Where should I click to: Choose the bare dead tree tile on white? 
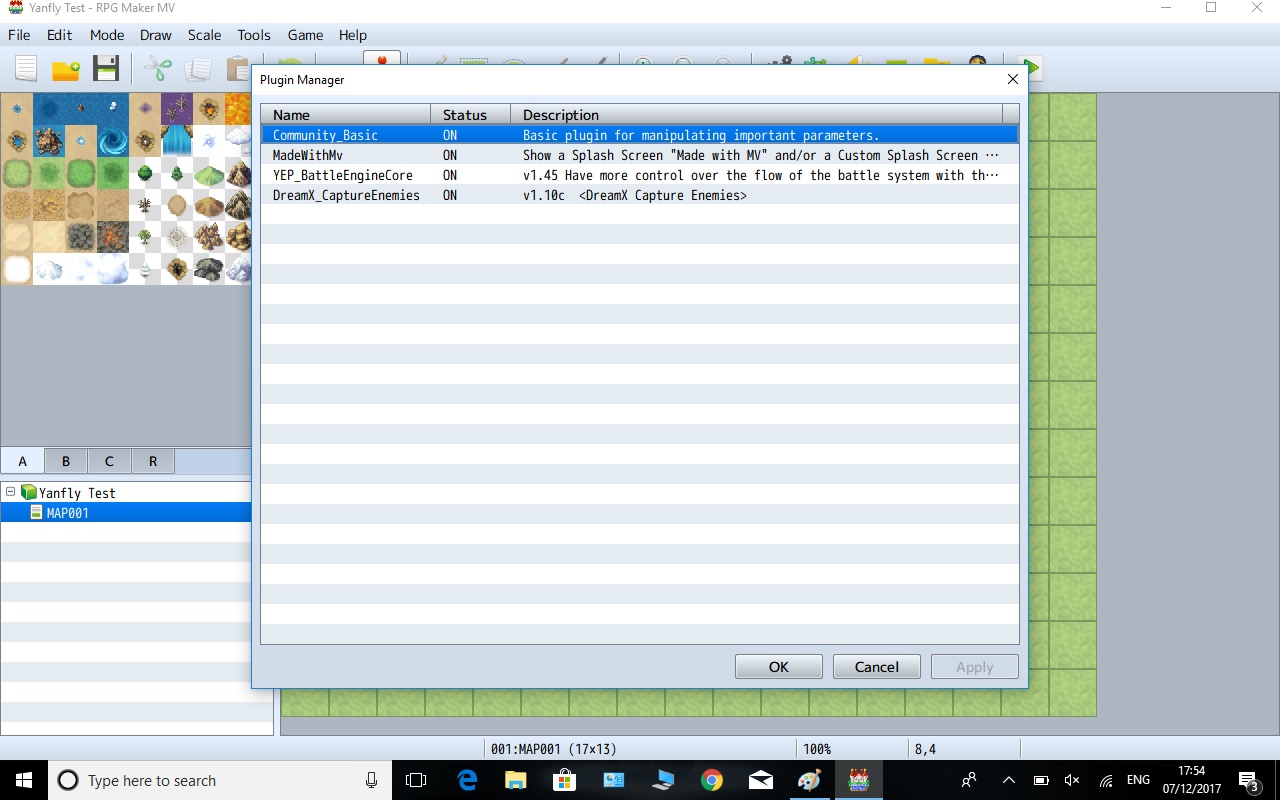click(x=145, y=205)
